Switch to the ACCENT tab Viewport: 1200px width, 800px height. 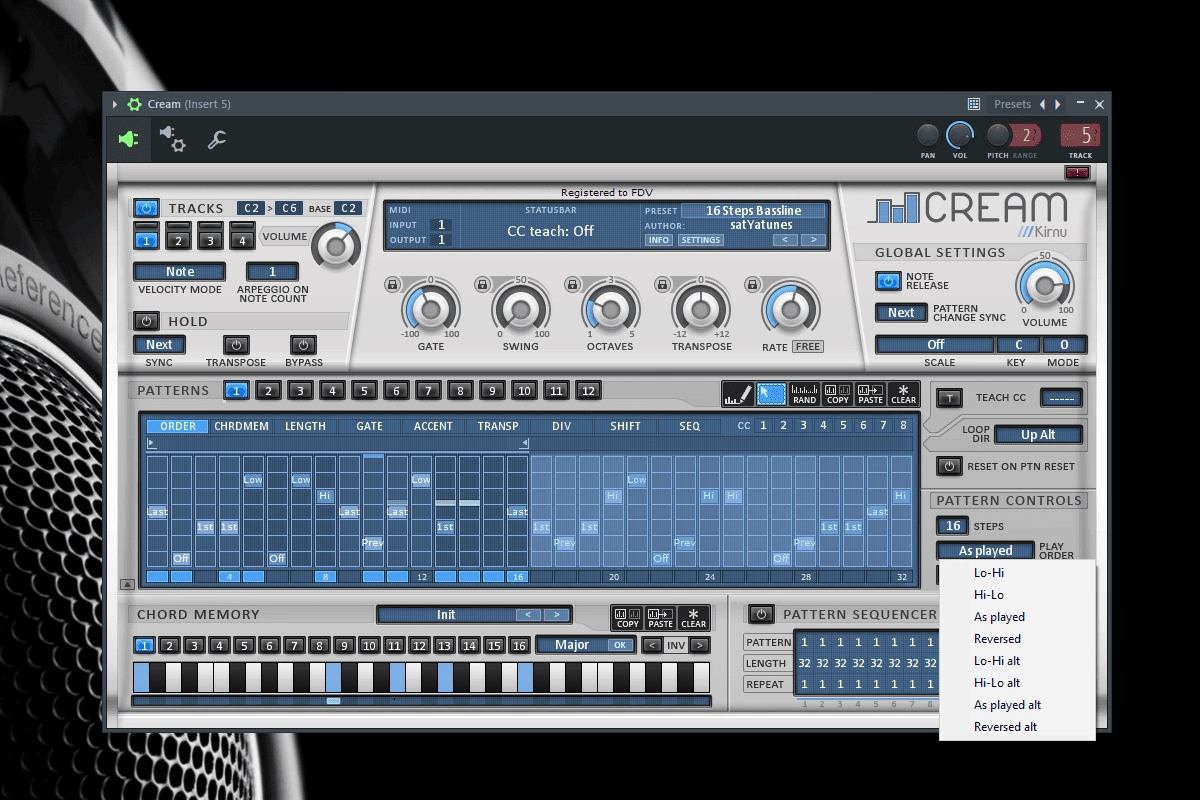coord(433,426)
